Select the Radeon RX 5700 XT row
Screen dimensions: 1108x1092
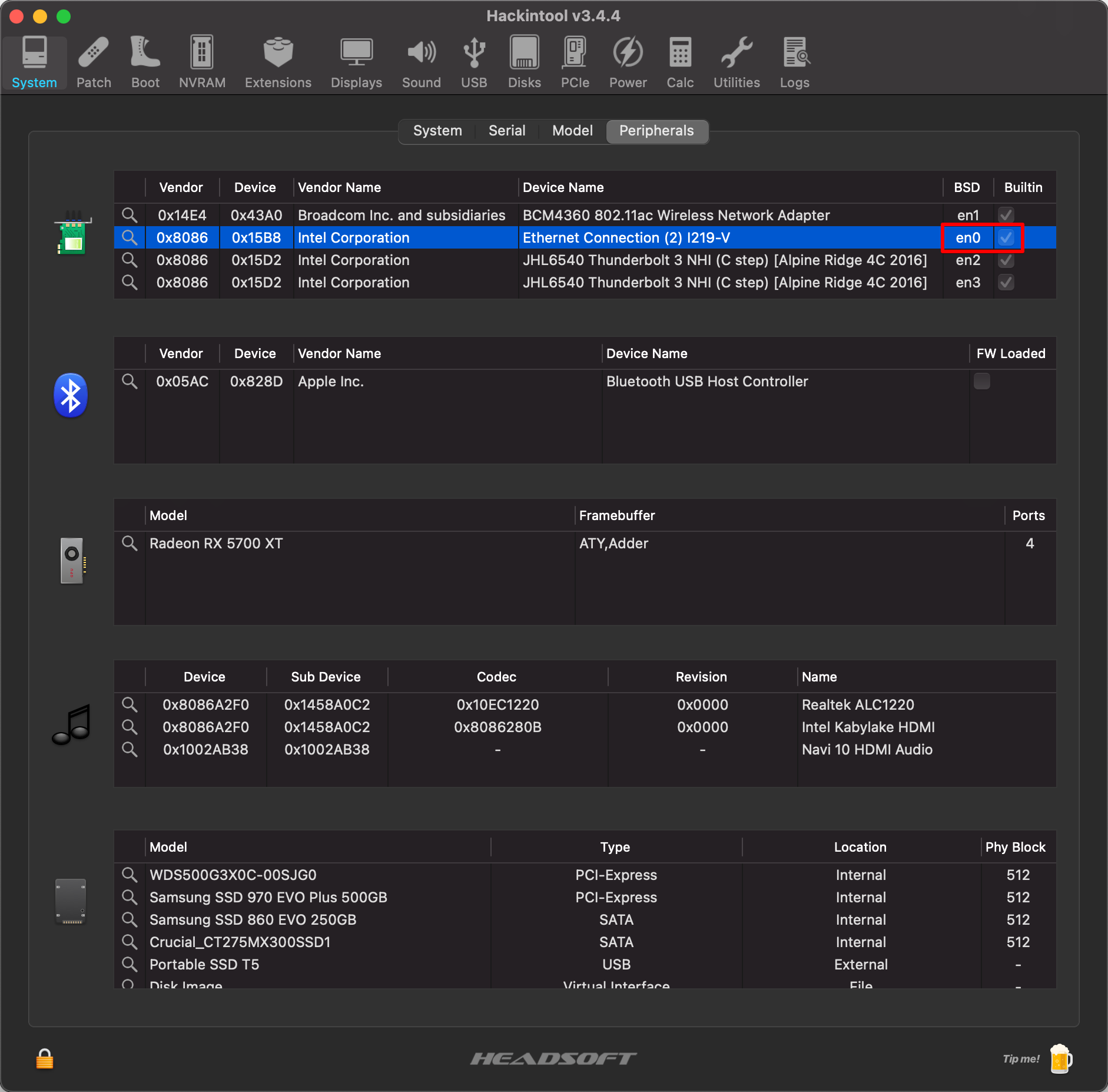pos(585,543)
